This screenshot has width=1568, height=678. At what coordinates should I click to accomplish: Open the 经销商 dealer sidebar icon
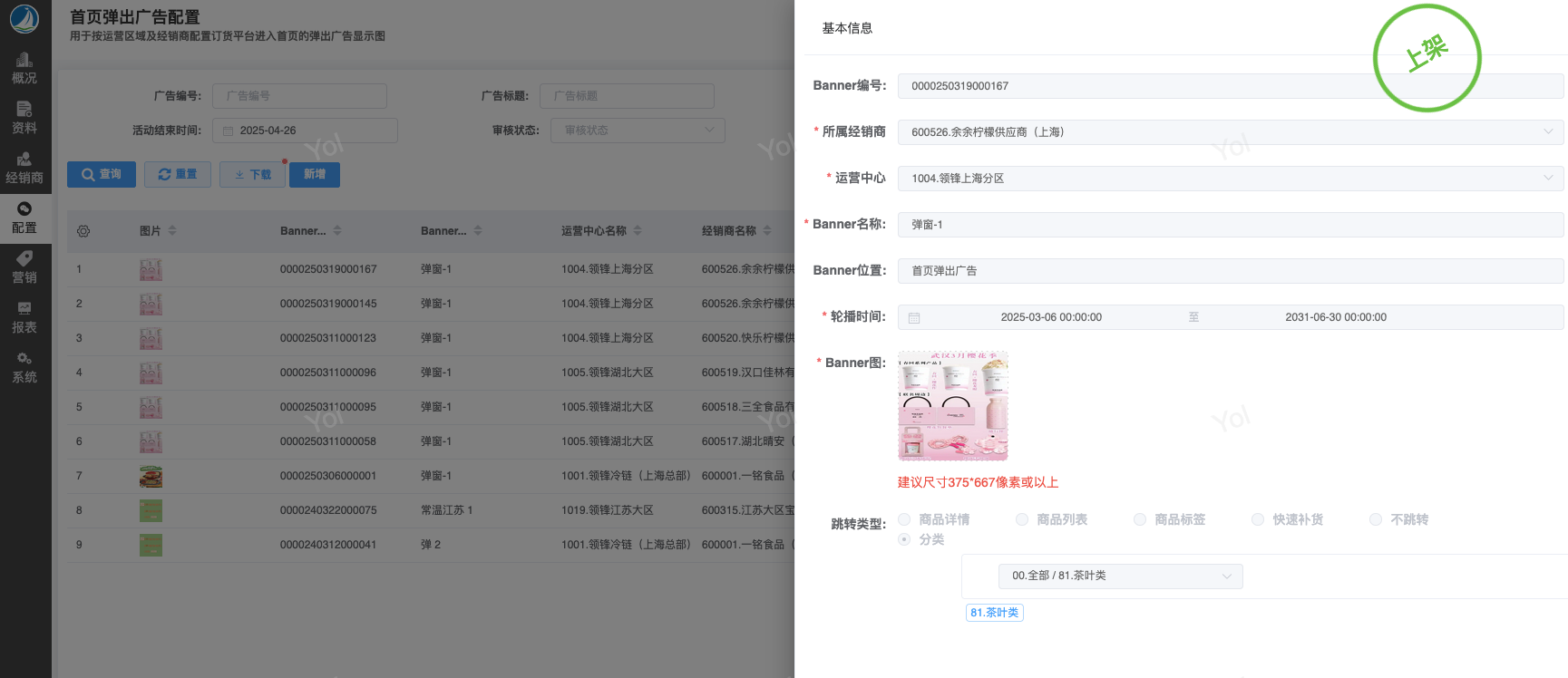24,168
